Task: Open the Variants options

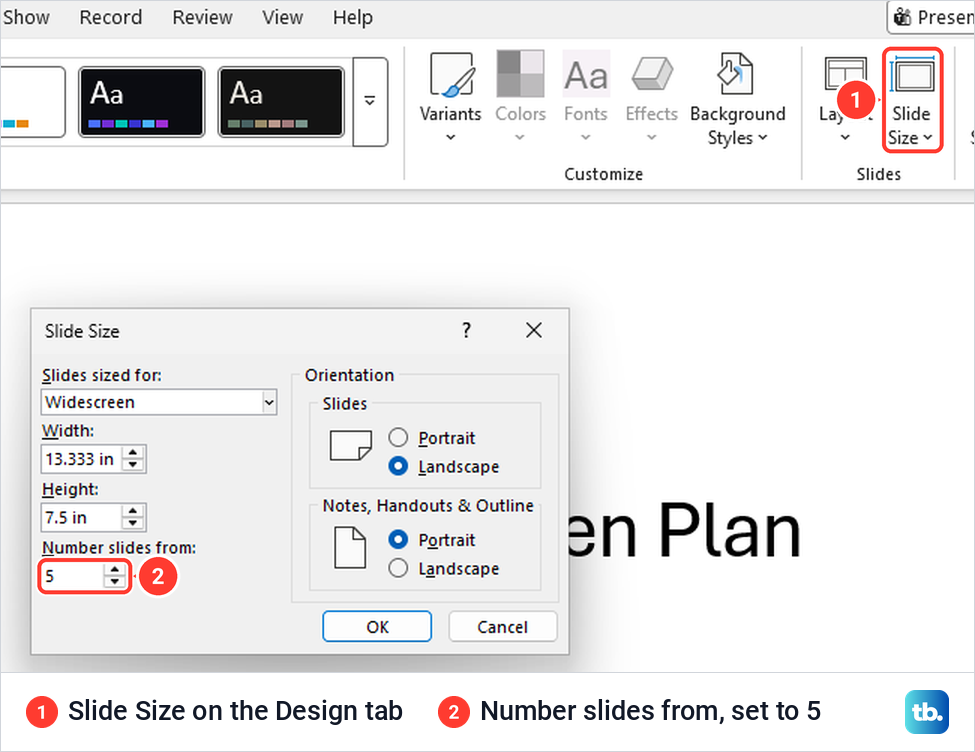Action: coord(451,97)
